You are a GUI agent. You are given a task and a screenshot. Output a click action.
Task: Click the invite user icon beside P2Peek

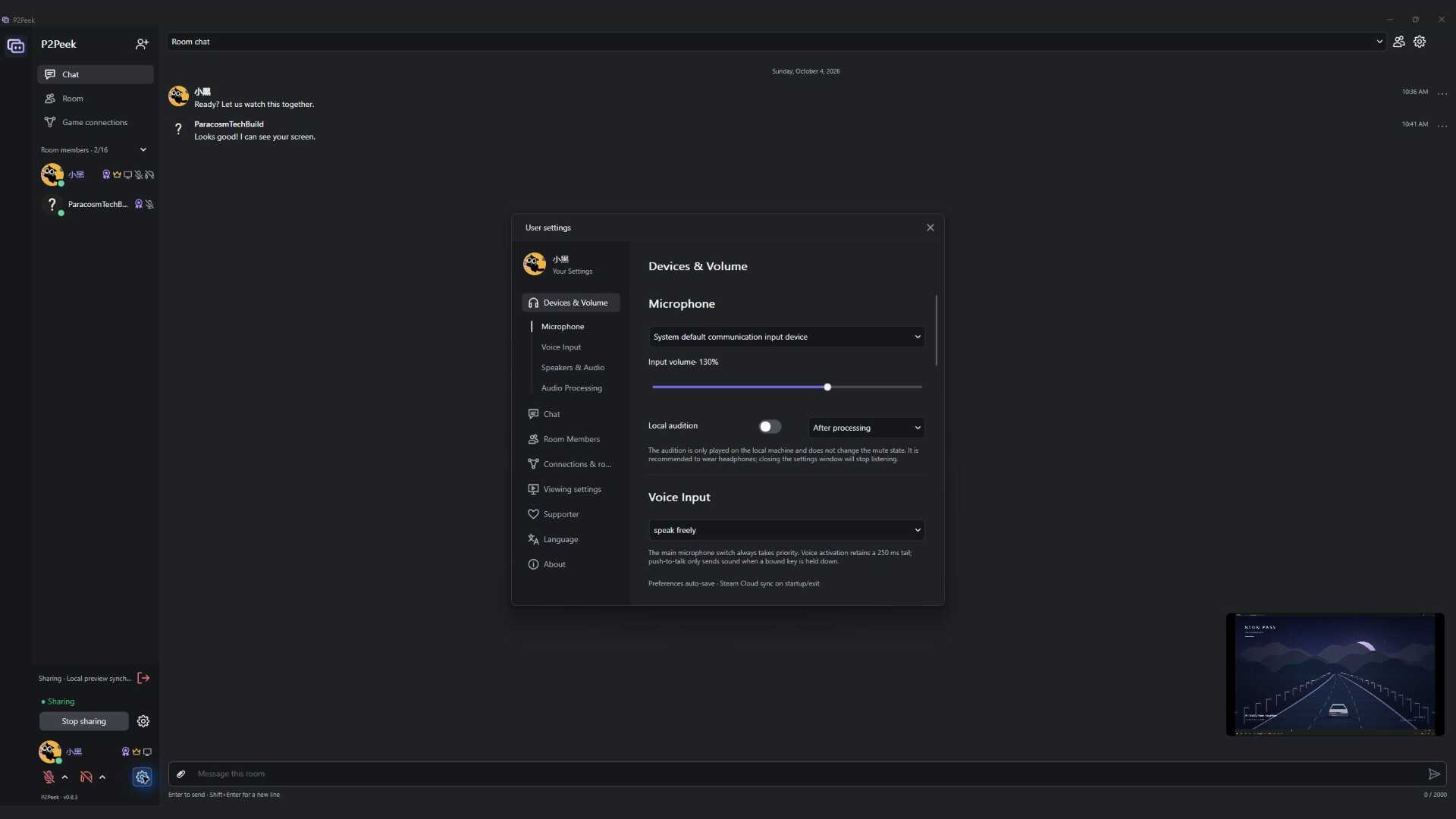pos(142,44)
